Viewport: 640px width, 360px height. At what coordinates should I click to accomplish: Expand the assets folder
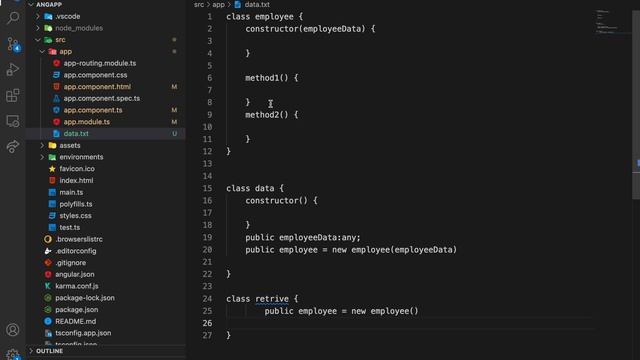point(42,145)
